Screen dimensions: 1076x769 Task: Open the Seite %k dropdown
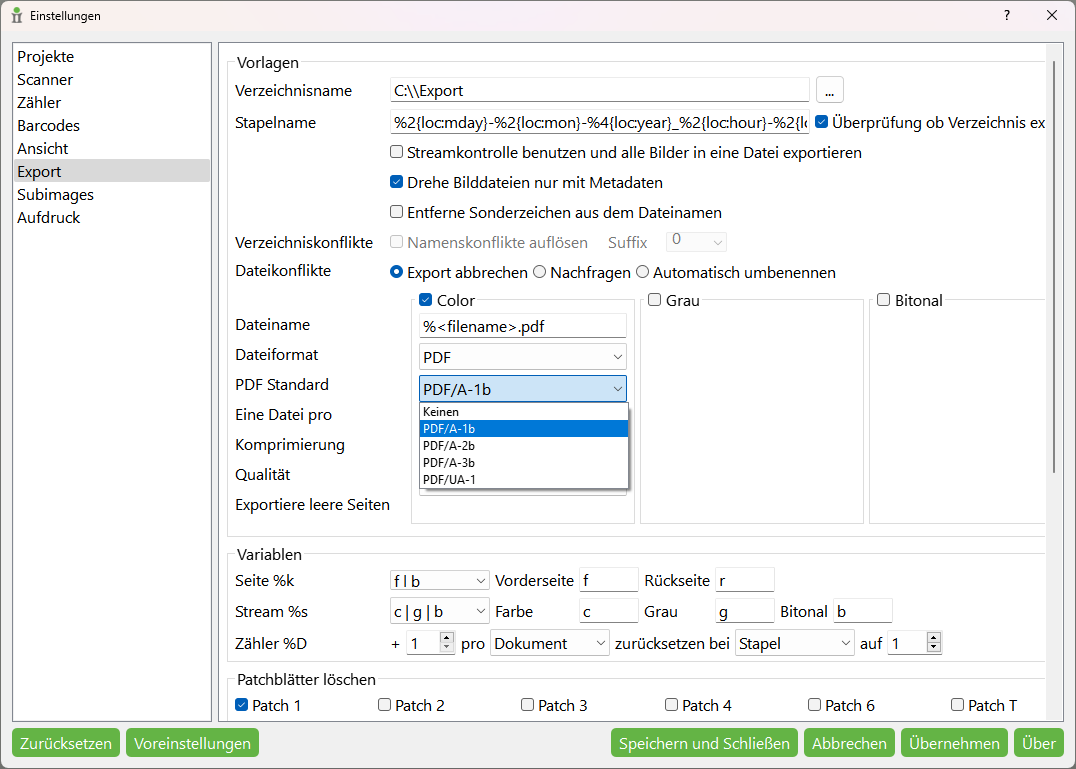pos(439,581)
